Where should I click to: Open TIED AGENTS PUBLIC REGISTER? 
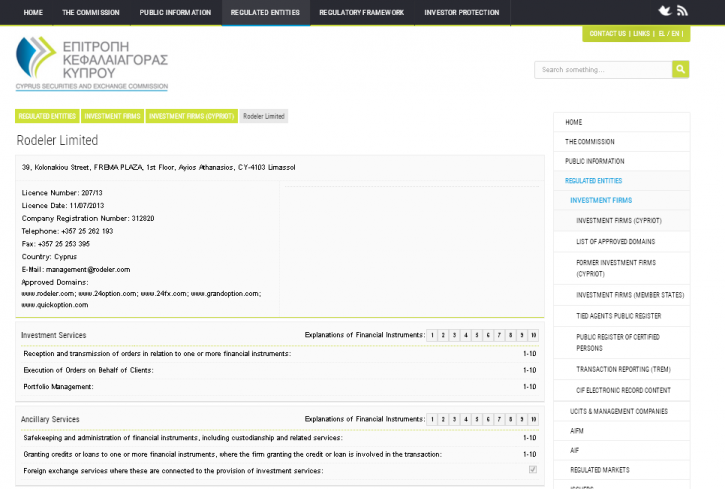tap(621, 316)
